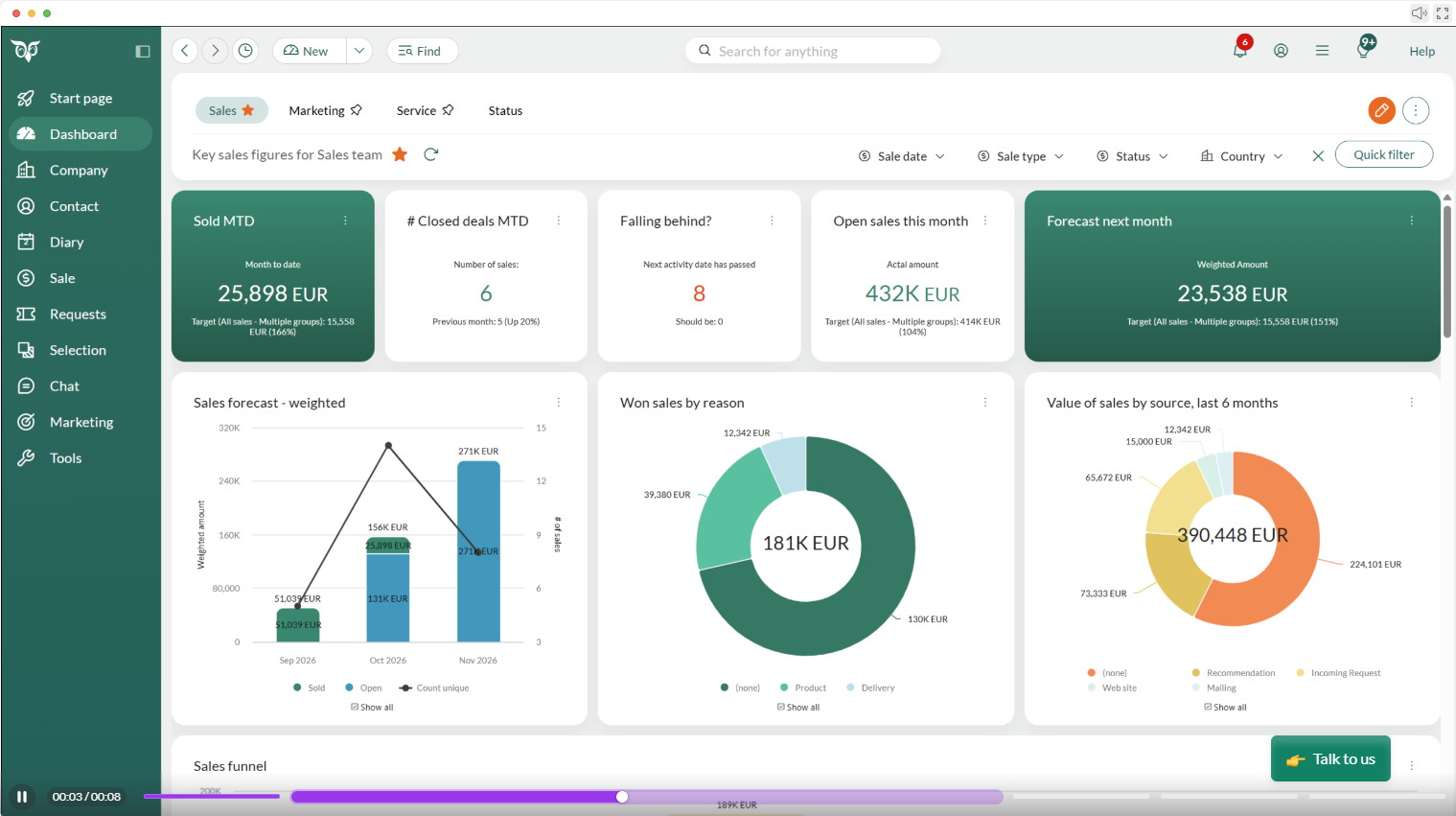Toggle Show all under Value of sales chart

(1226, 708)
